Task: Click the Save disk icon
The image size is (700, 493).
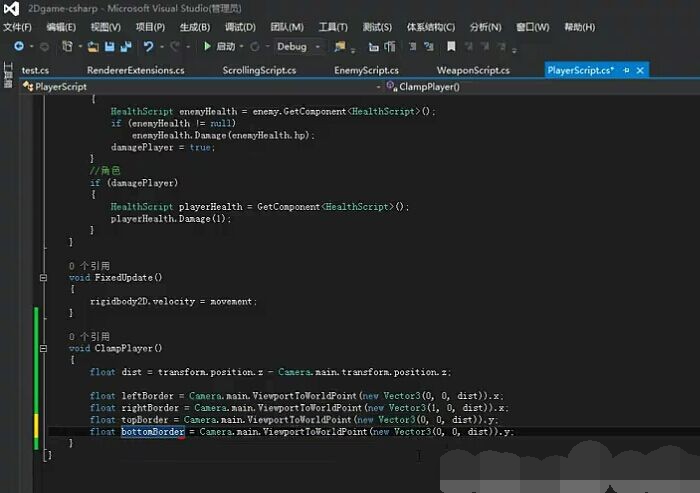Action: tap(110, 46)
